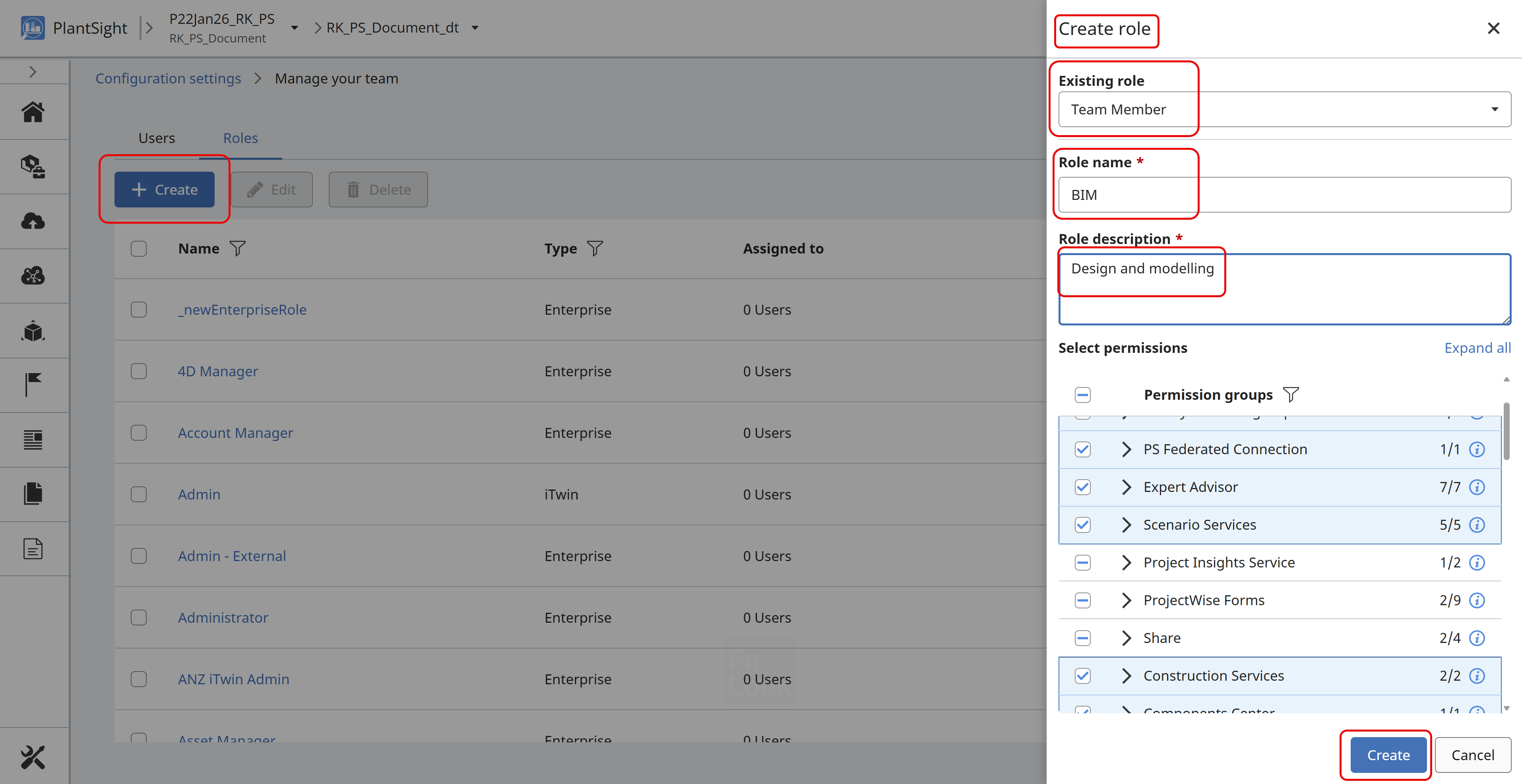Select the 4D Manager row checkbox

coord(139,371)
